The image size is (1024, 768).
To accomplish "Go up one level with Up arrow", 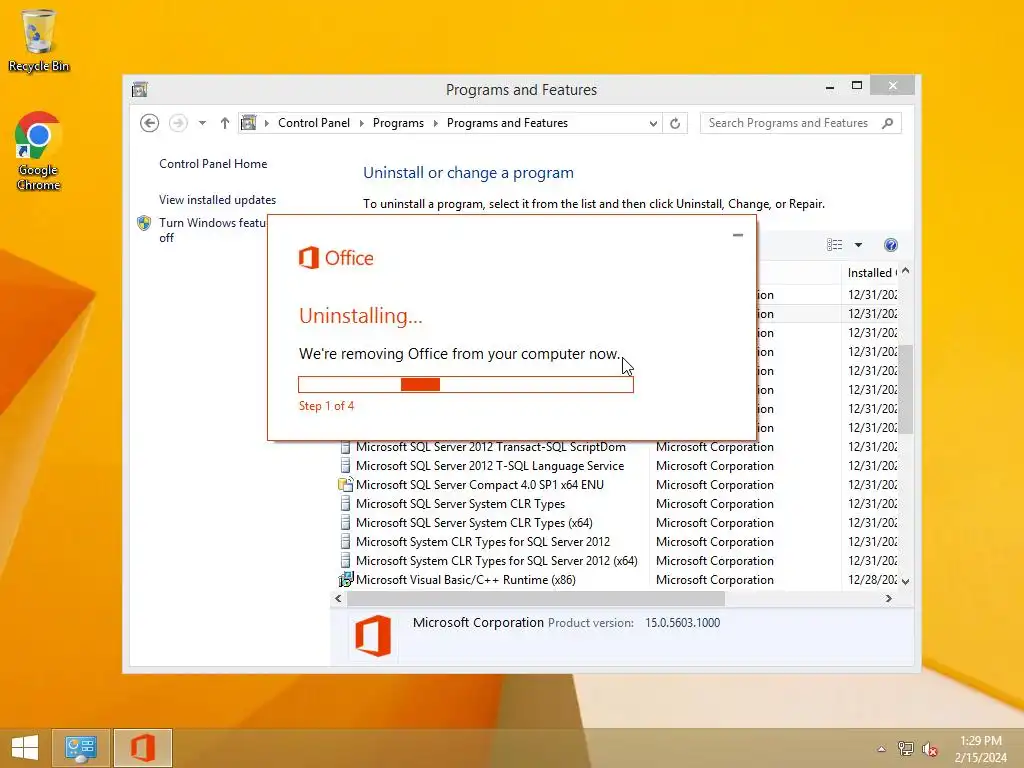I will point(225,123).
